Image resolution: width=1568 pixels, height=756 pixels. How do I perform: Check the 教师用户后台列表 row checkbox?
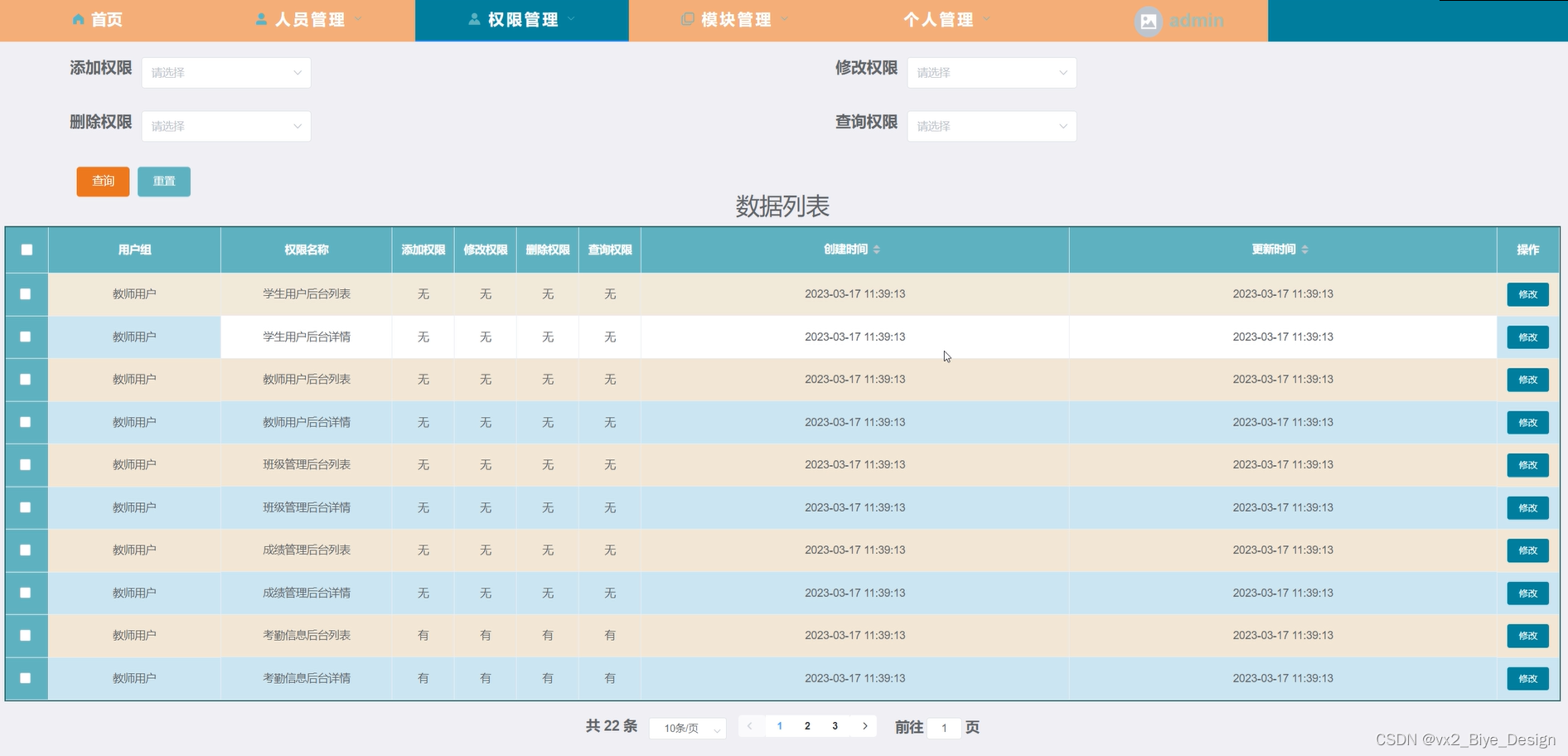point(26,380)
